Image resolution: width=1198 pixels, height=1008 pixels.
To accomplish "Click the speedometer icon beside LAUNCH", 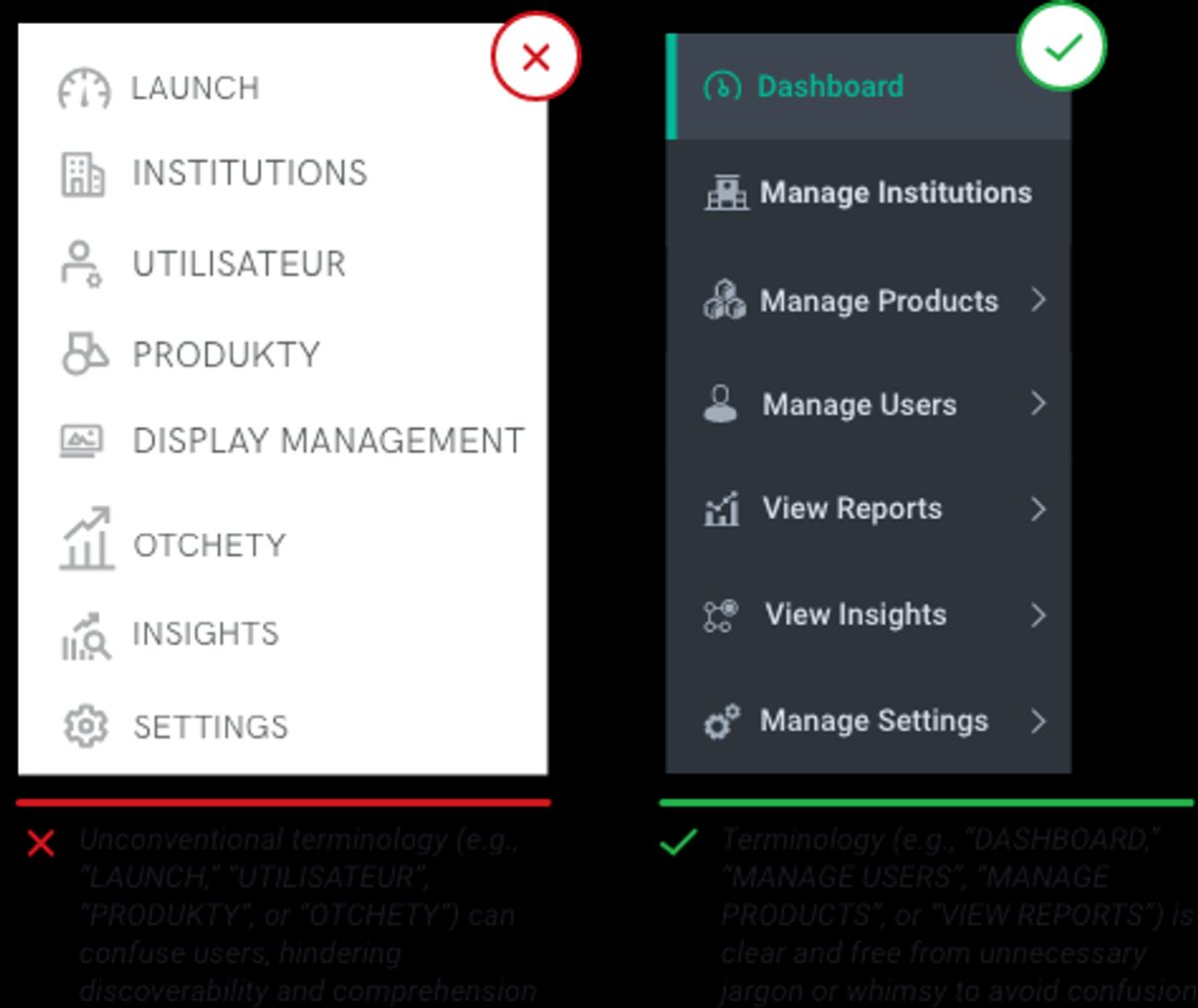I will tap(84, 88).
